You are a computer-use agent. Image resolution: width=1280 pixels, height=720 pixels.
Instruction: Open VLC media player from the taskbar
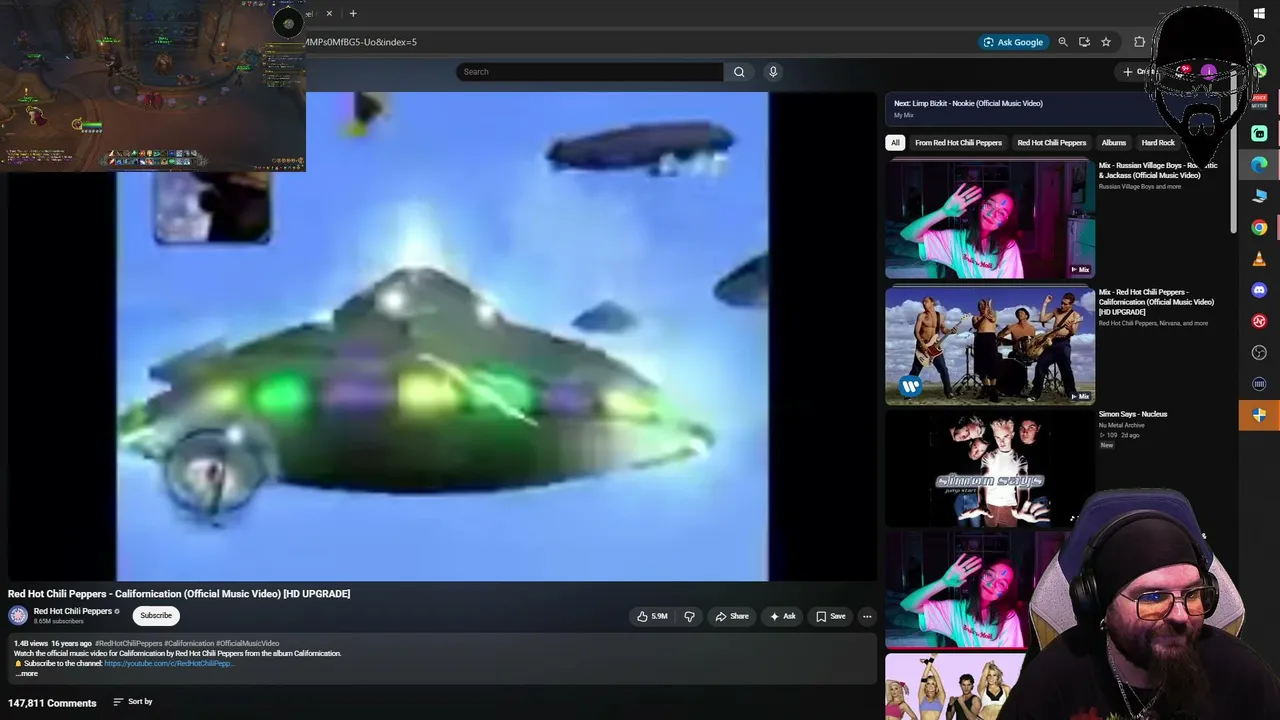[x=1259, y=259]
